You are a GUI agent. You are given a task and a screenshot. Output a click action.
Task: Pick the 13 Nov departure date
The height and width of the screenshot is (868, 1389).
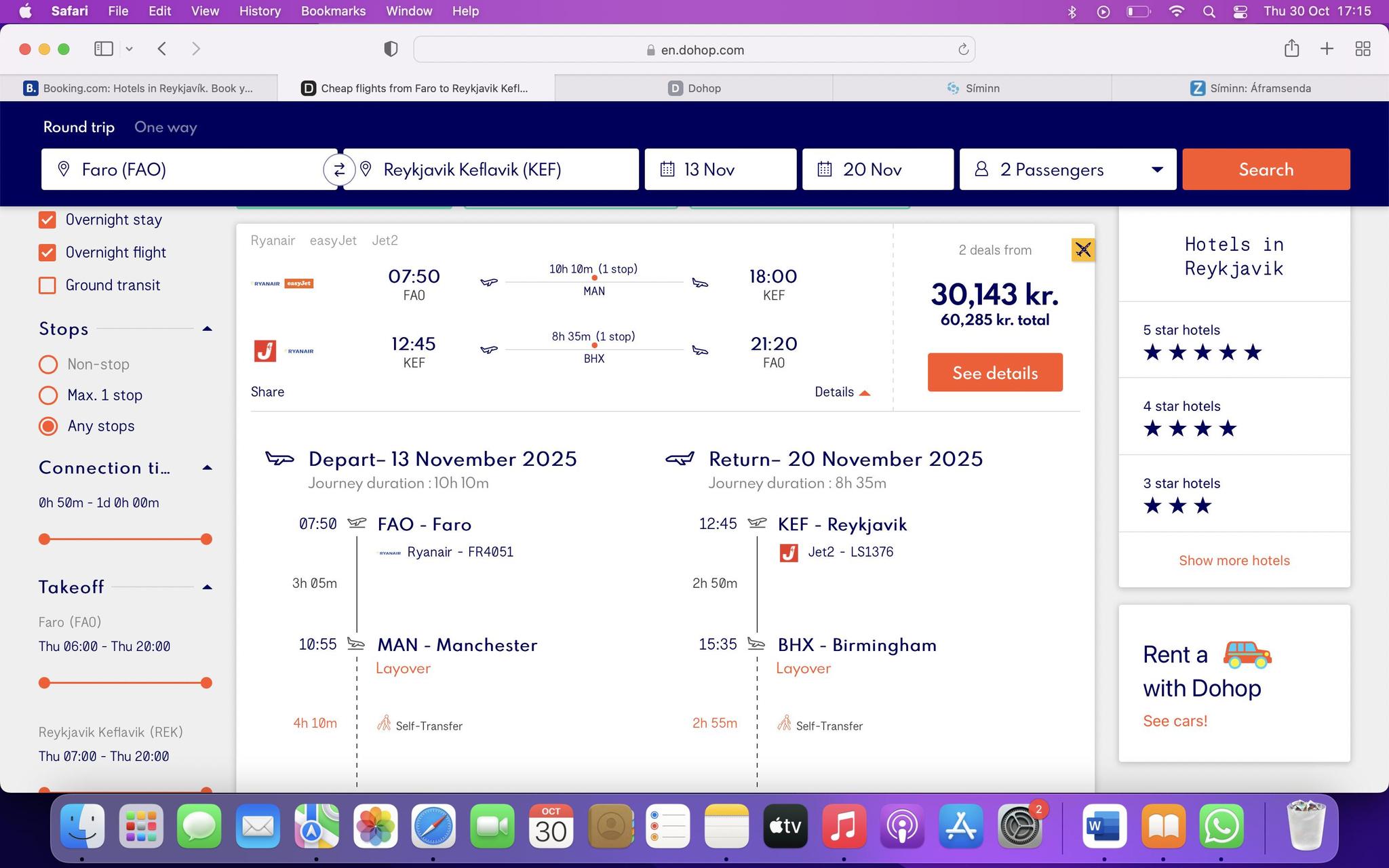point(720,170)
